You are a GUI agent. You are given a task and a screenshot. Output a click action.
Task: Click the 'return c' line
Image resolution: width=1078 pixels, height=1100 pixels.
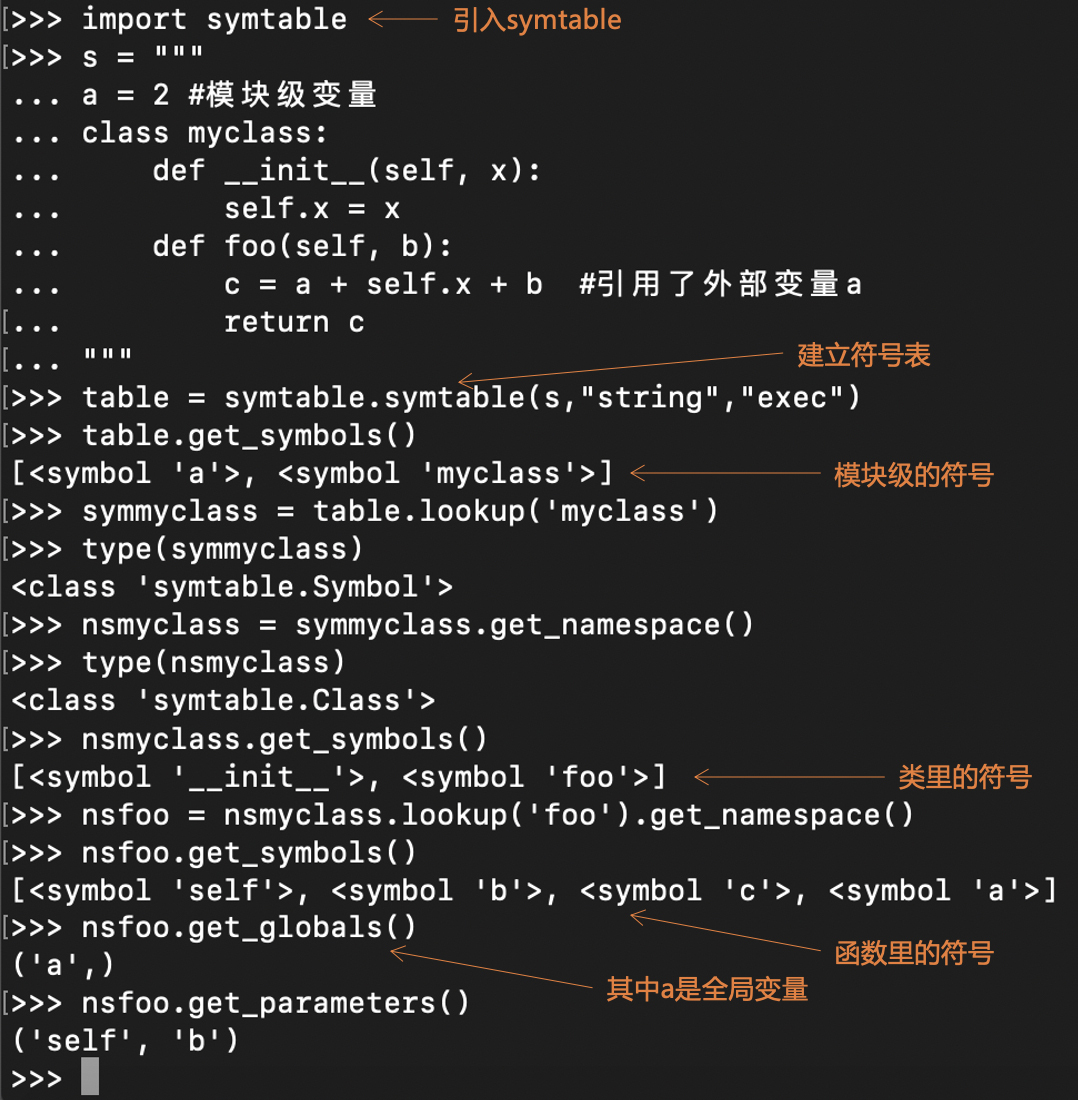(294, 322)
